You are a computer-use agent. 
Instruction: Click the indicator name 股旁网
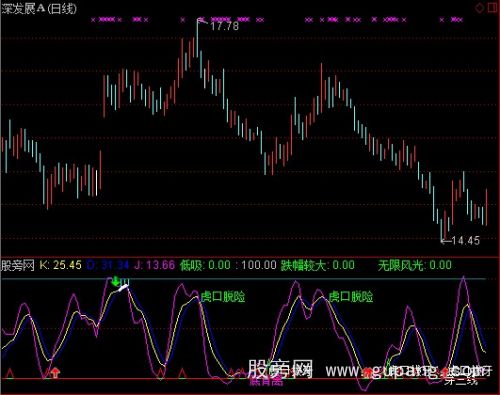pyautogui.click(x=18, y=265)
